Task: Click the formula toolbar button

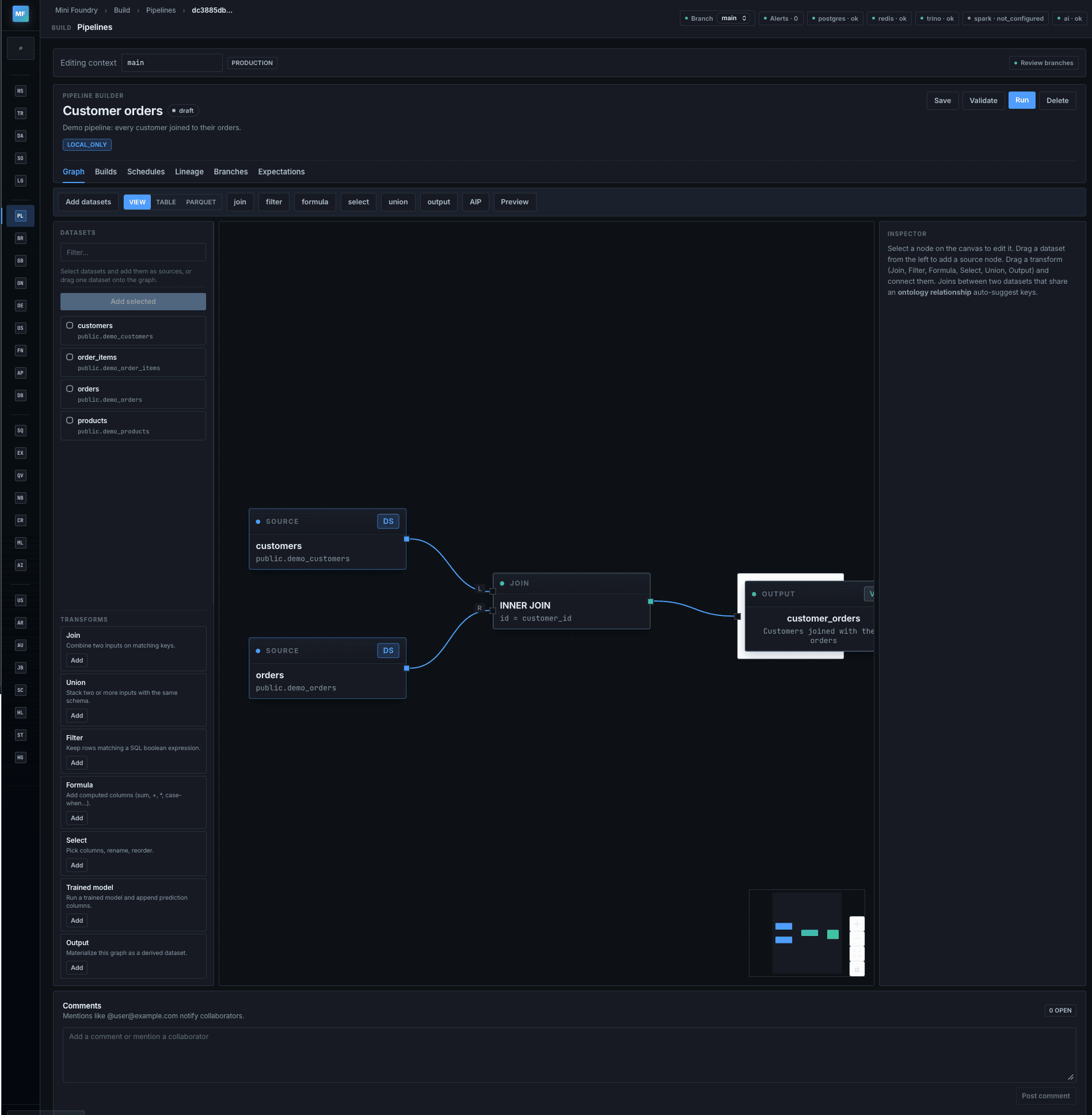Action: (x=315, y=202)
